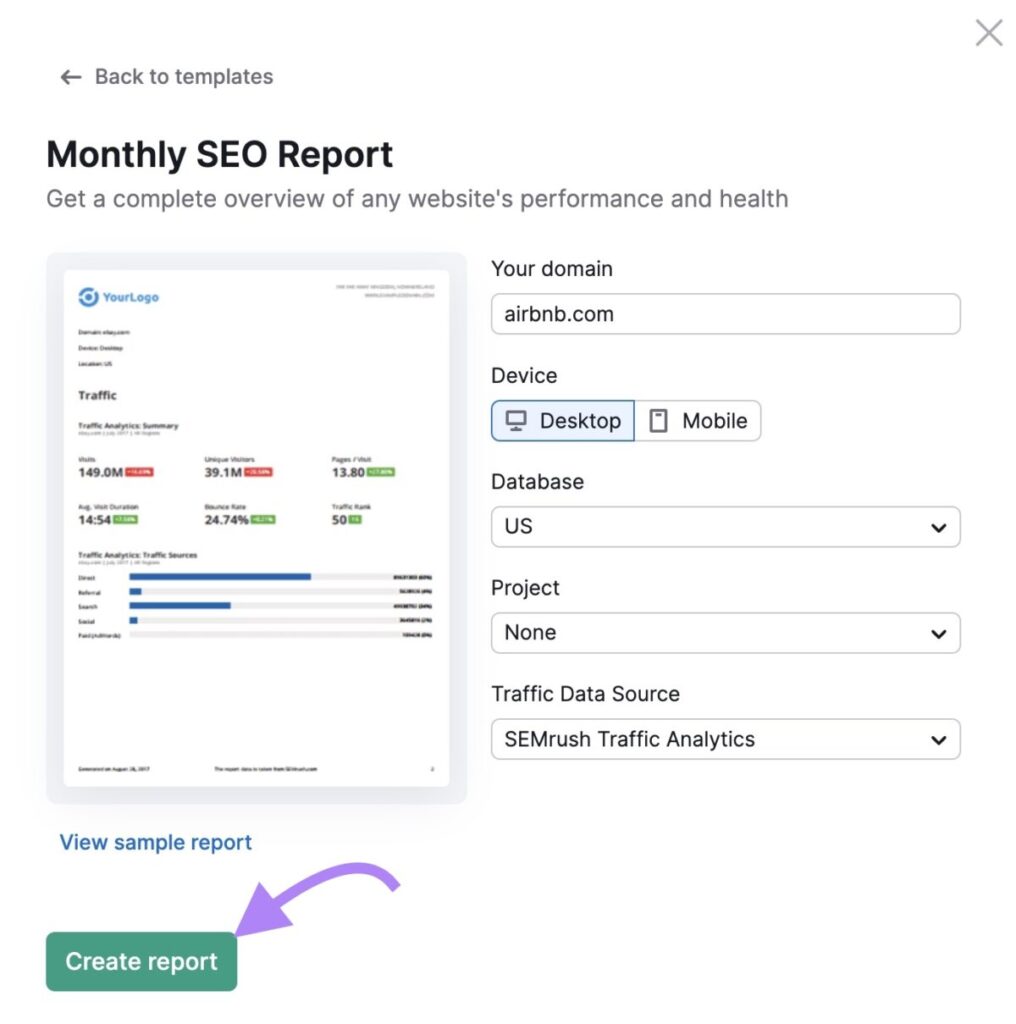Click the 'Your domain' input field

(725, 314)
